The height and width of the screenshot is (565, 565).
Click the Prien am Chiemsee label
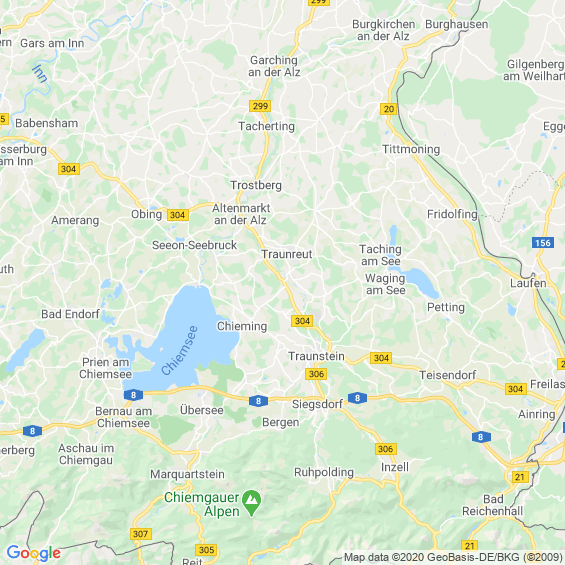(x=106, y=368)
